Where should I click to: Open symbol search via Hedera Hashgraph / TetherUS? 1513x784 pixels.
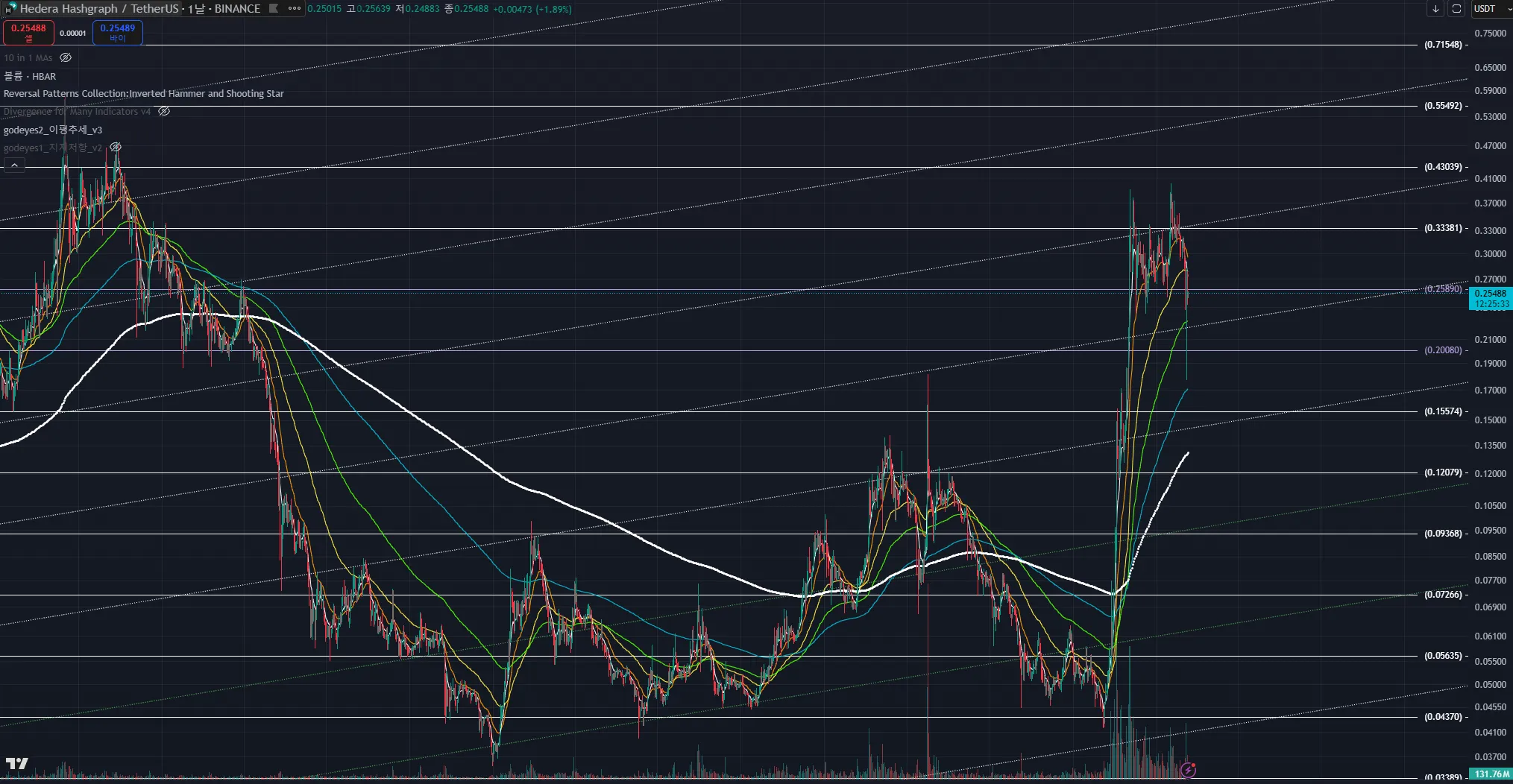tap(99, 9)
